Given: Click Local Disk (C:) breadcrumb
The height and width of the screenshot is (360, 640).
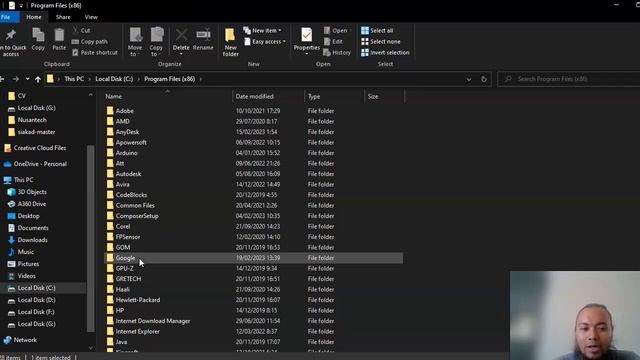Looking at the screenshot, I should pyautogui.click(x=114, y=79).
